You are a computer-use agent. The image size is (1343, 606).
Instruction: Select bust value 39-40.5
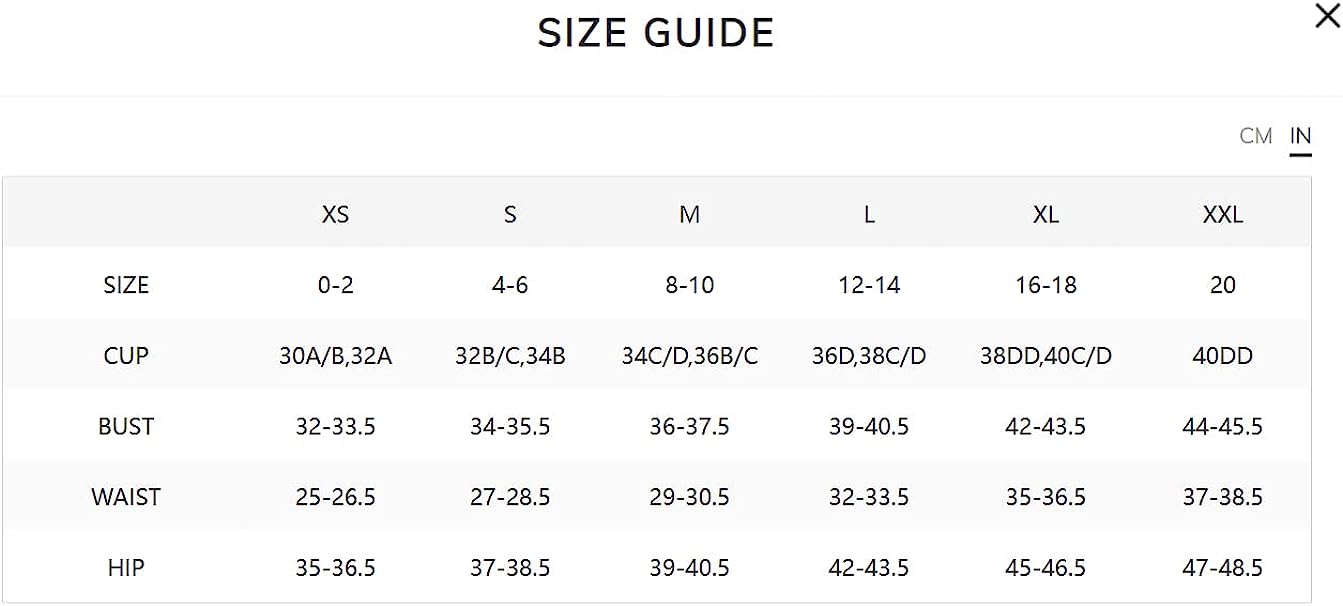869,427
